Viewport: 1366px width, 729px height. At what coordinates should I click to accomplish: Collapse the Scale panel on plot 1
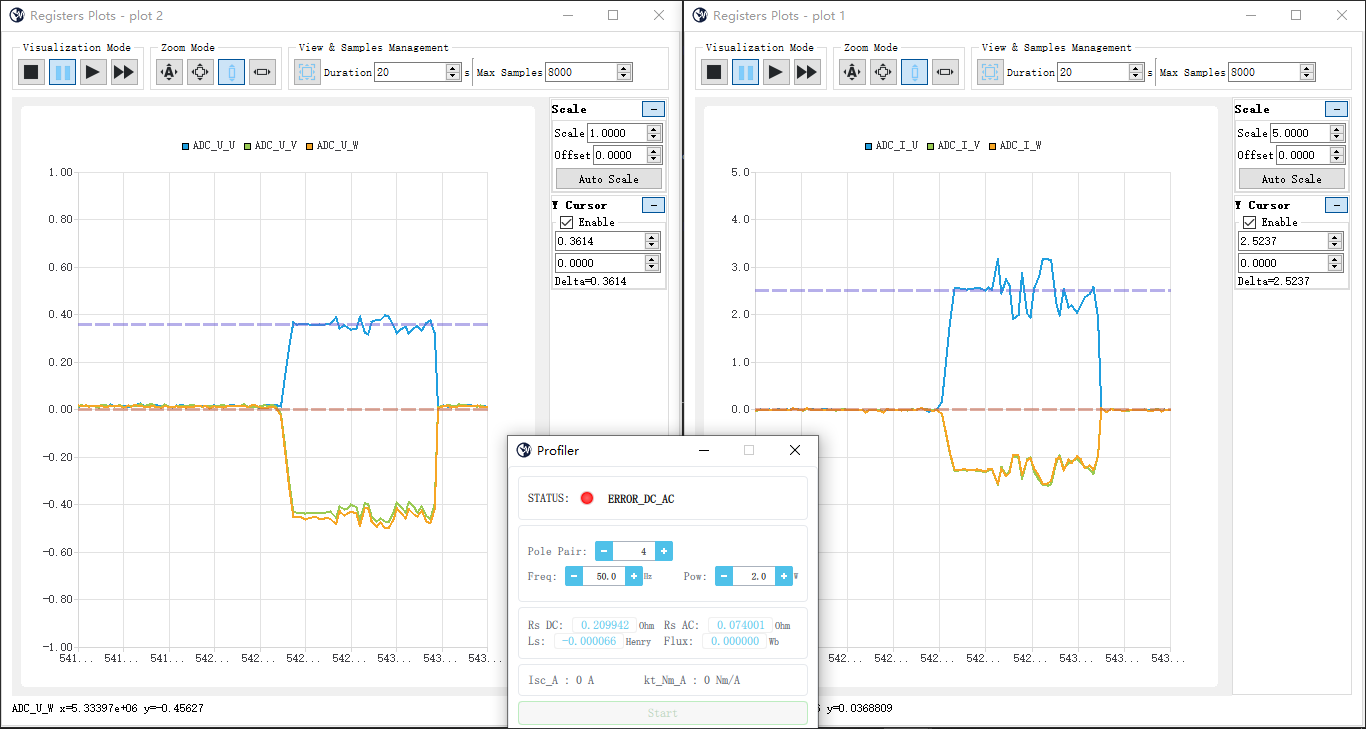coord(1337,108)
